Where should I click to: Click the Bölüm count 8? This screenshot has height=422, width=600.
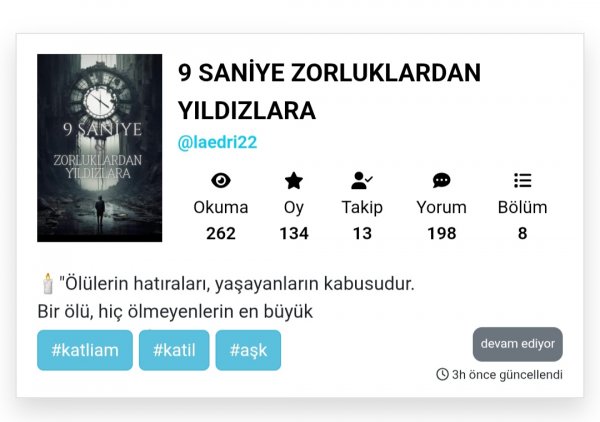523,233
